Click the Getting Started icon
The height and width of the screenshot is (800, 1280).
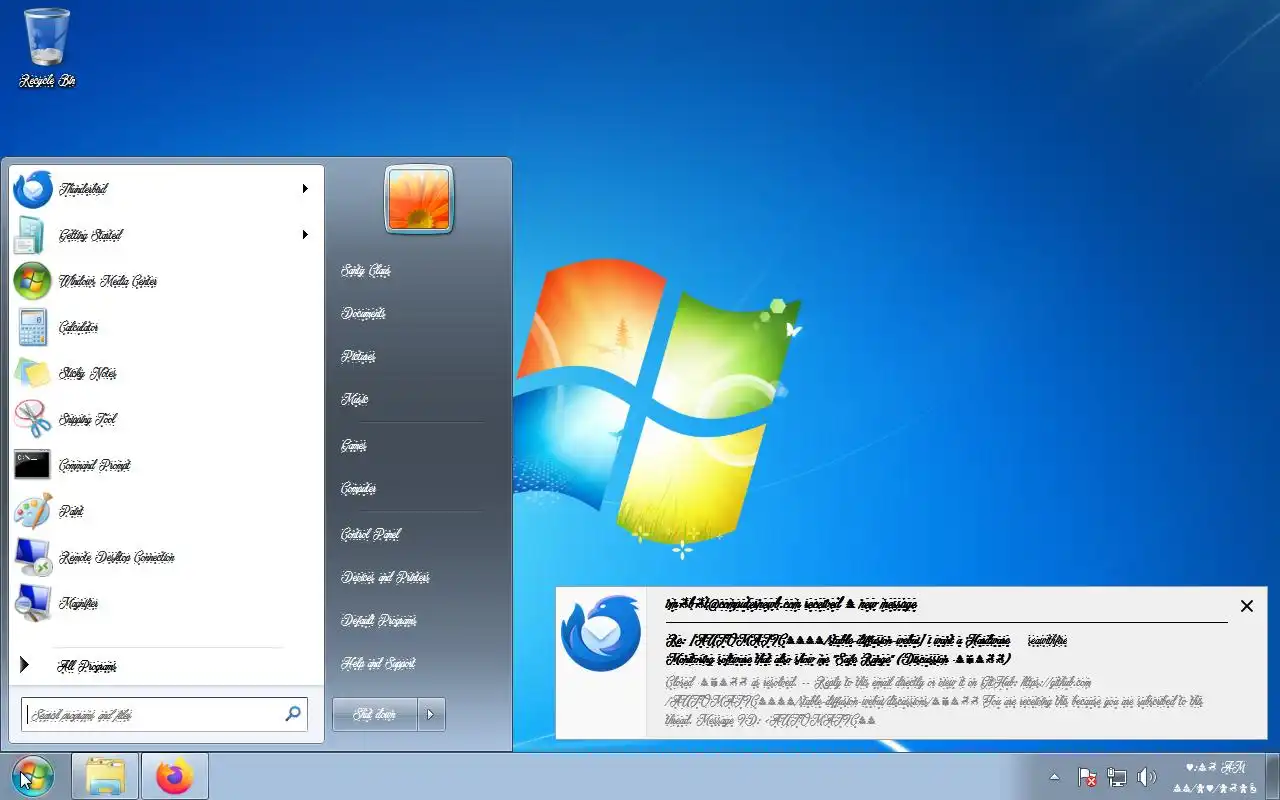pyautogui.click(x=29, y=235)
